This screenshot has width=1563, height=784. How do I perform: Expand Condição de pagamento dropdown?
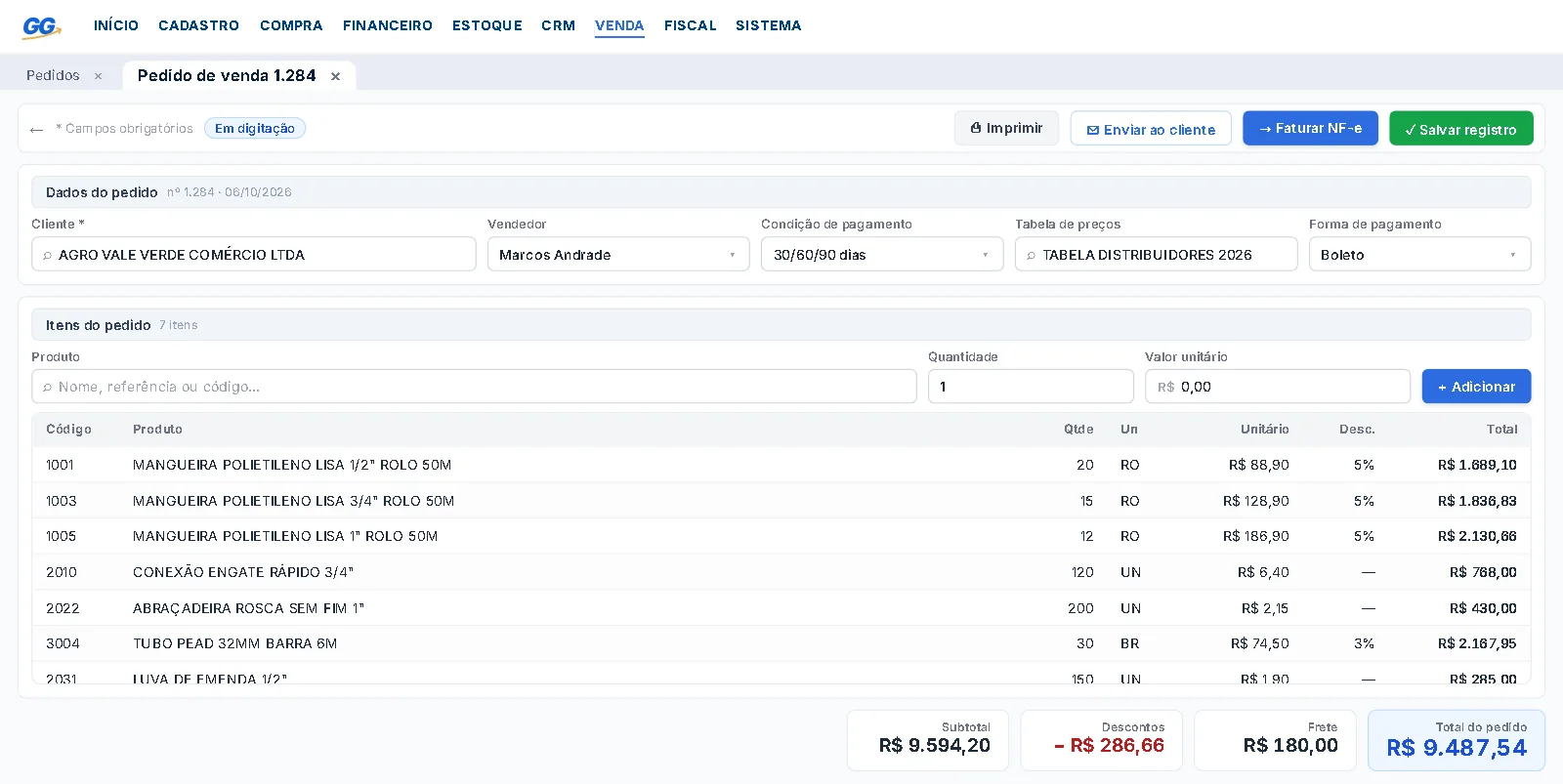[882, 255]
